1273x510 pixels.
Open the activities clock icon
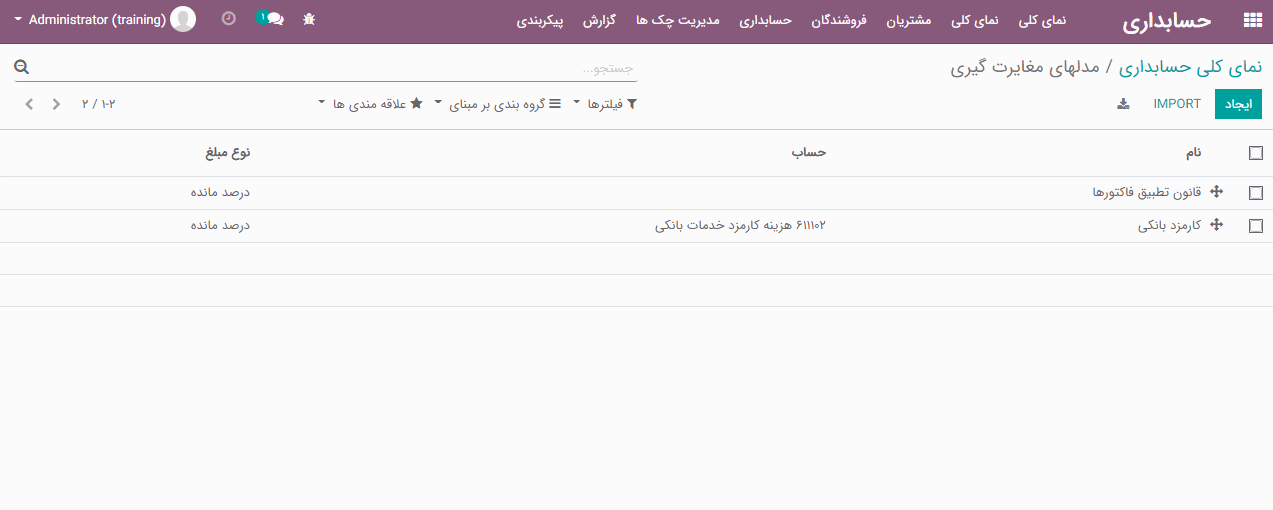[229, 19]
